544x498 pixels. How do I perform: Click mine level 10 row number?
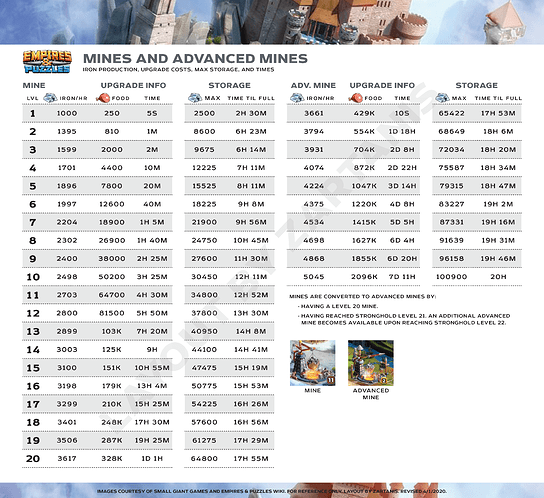pos(33,277)
